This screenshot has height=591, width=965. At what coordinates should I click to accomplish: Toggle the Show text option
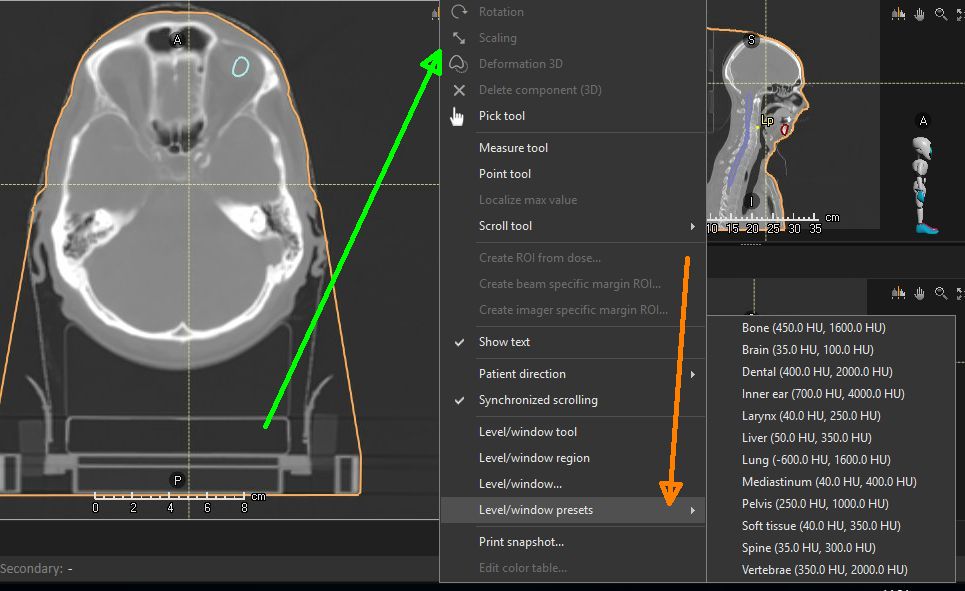click(x=504, y=342)
